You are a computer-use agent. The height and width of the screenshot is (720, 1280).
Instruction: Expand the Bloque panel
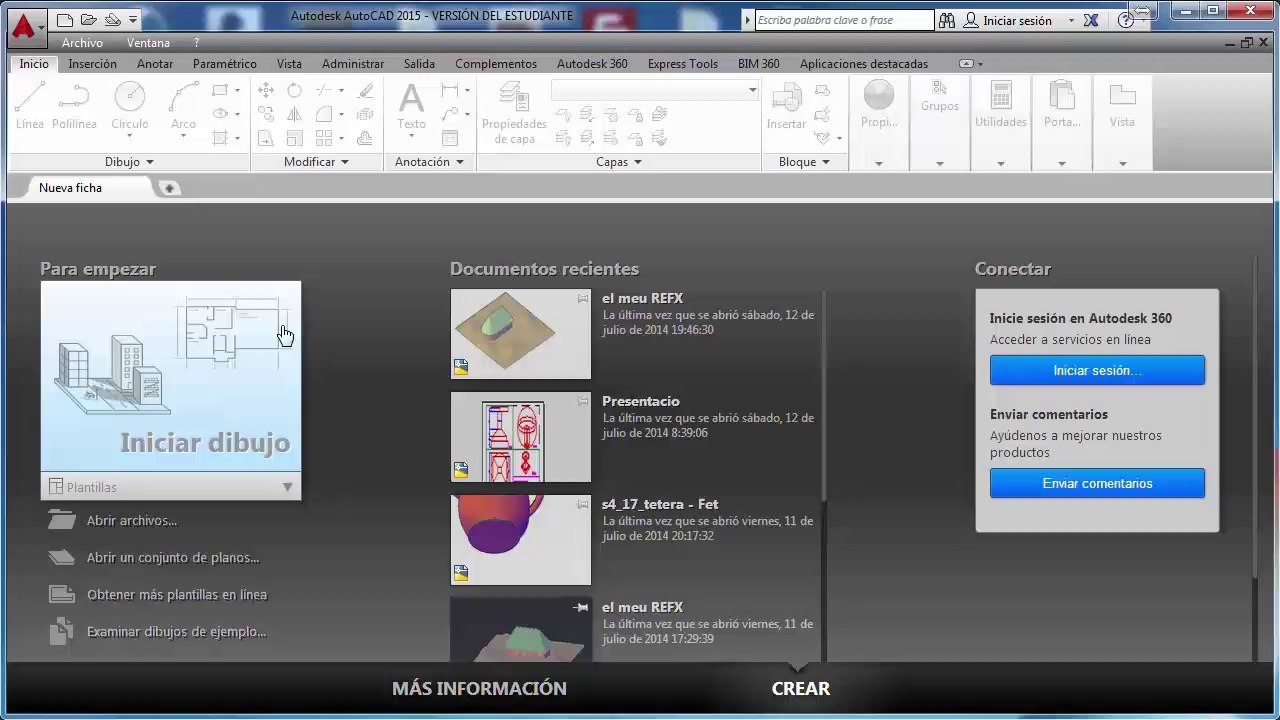pyautogui.click(x=805, y=162)
